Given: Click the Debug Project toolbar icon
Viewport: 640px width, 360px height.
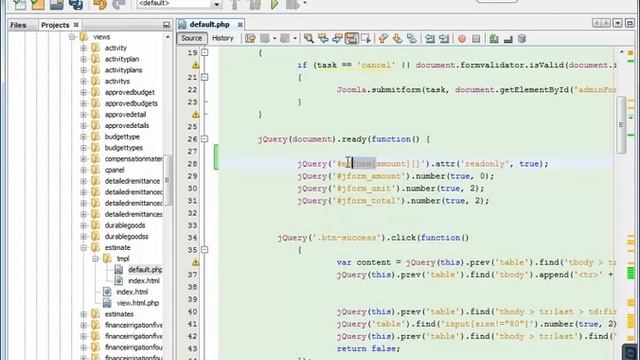Looking at the screenshot, I should click(x=292, y=4).
